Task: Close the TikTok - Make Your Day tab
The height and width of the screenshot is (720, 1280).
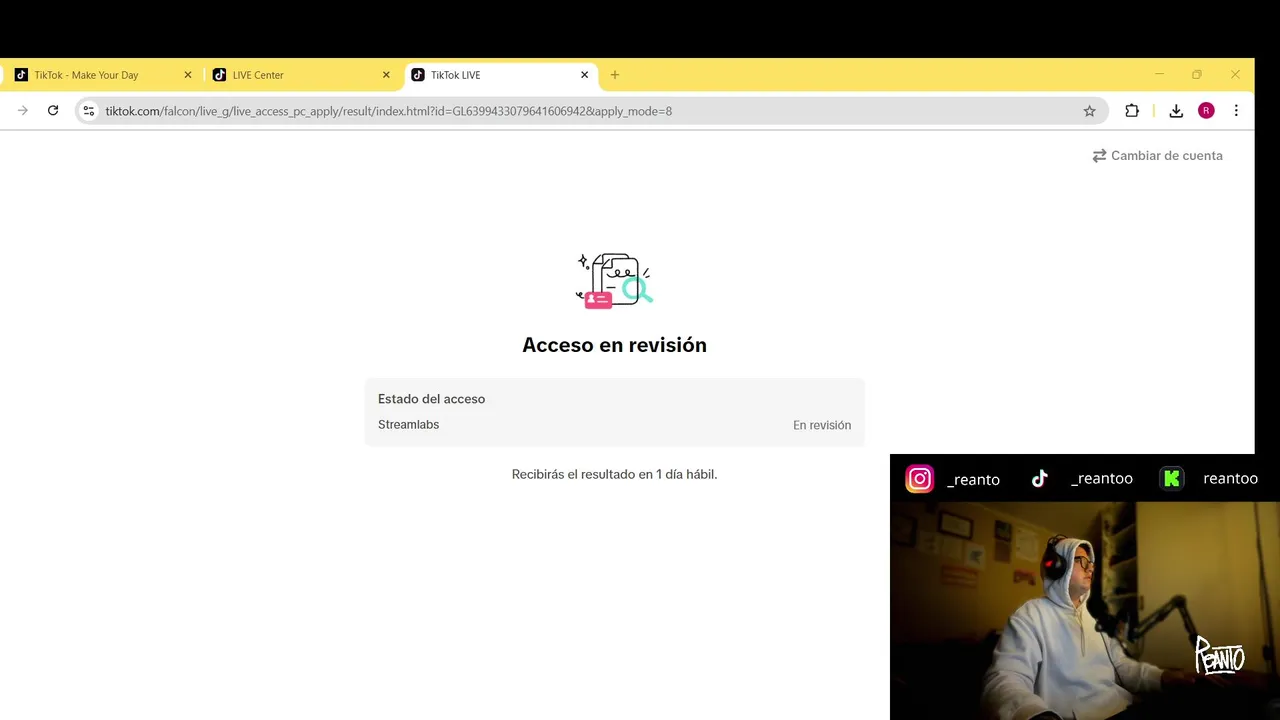Action: (x=187, y=75)
